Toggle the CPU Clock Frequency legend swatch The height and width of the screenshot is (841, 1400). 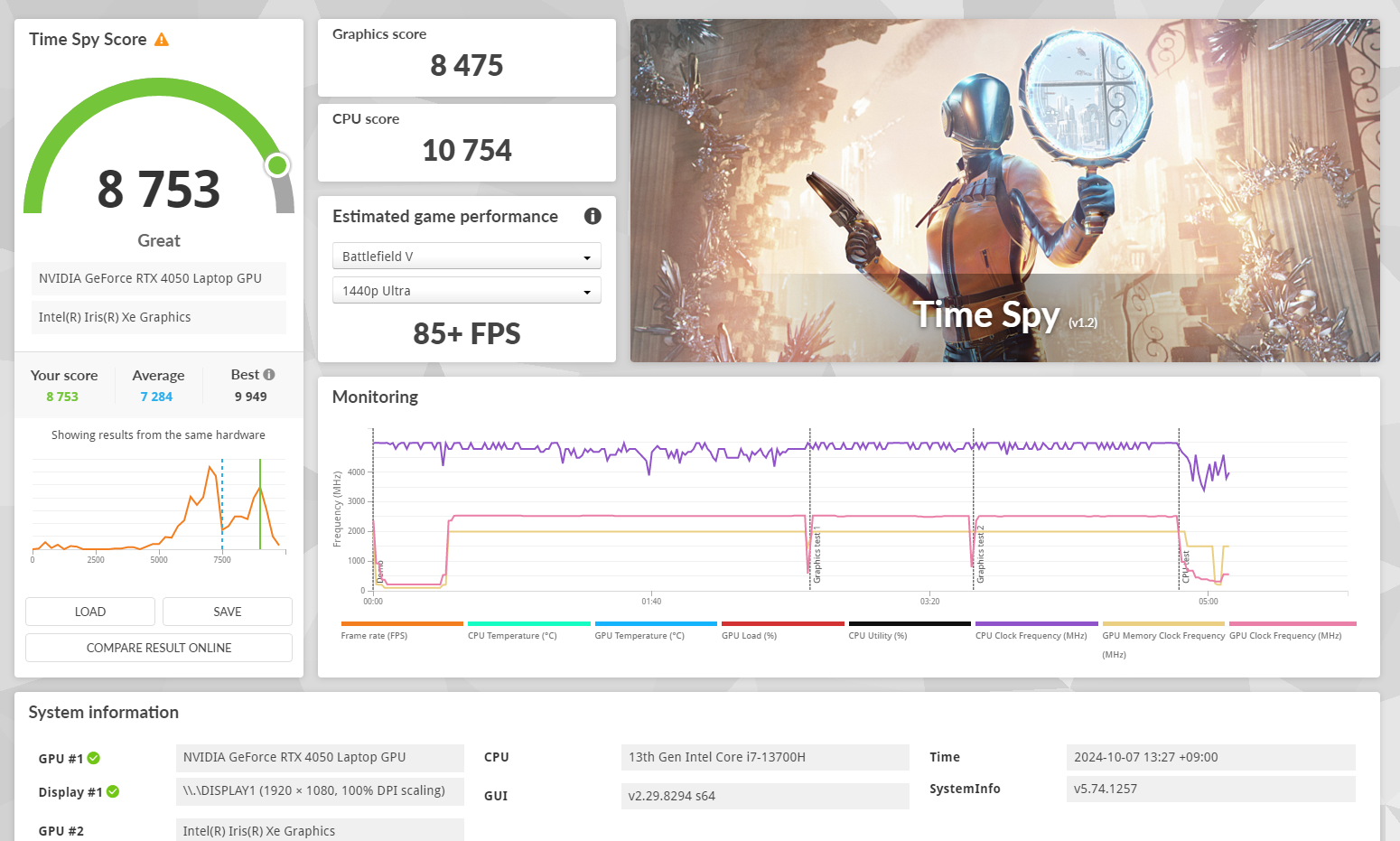[x=1037, y=623]
